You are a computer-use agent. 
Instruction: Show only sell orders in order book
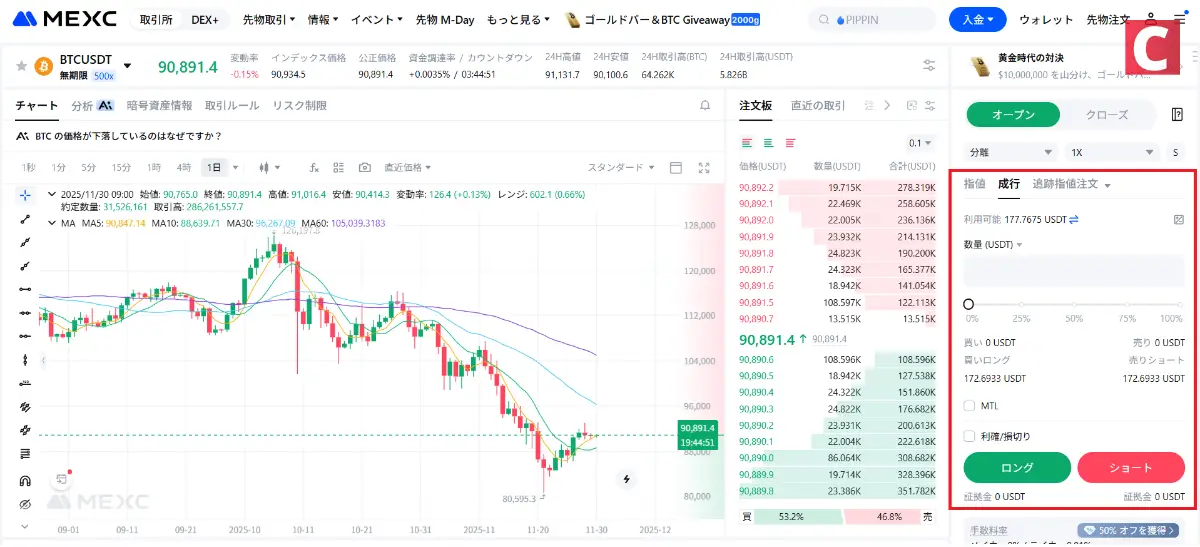point(790,143)
